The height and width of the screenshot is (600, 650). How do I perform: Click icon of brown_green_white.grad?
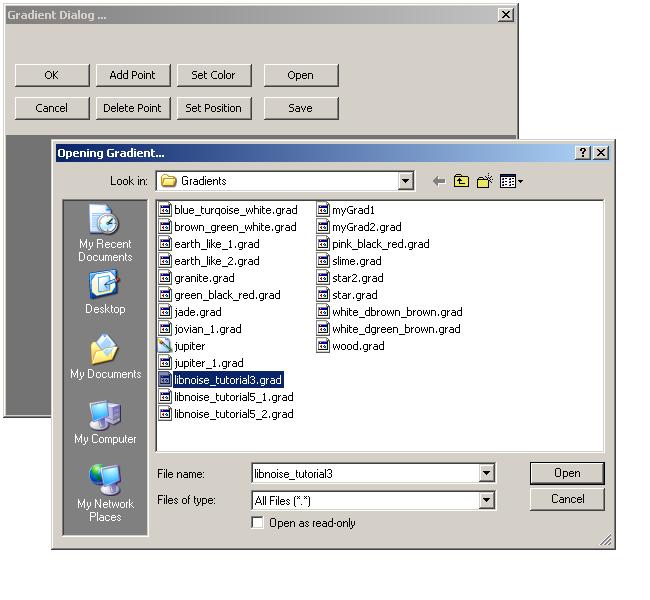click(x=165, y=227)
